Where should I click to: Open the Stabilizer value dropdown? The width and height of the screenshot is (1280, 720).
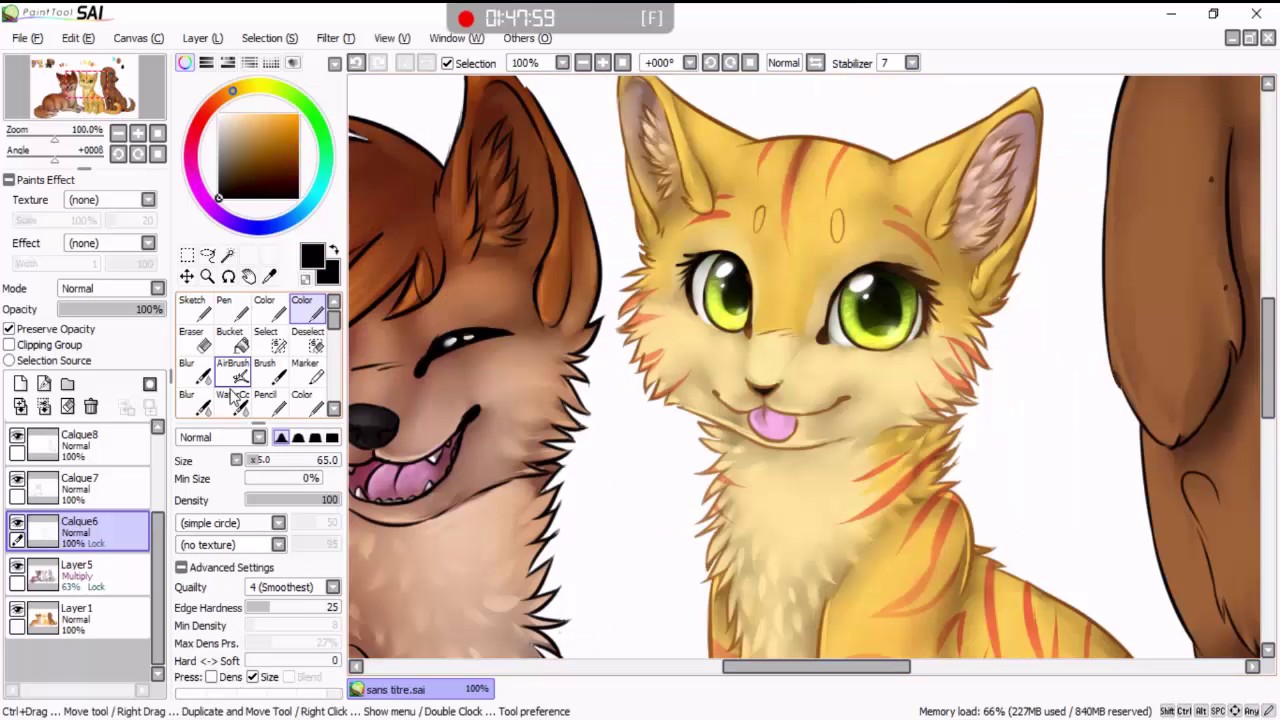pyautogui.click(x=912, y=63)
